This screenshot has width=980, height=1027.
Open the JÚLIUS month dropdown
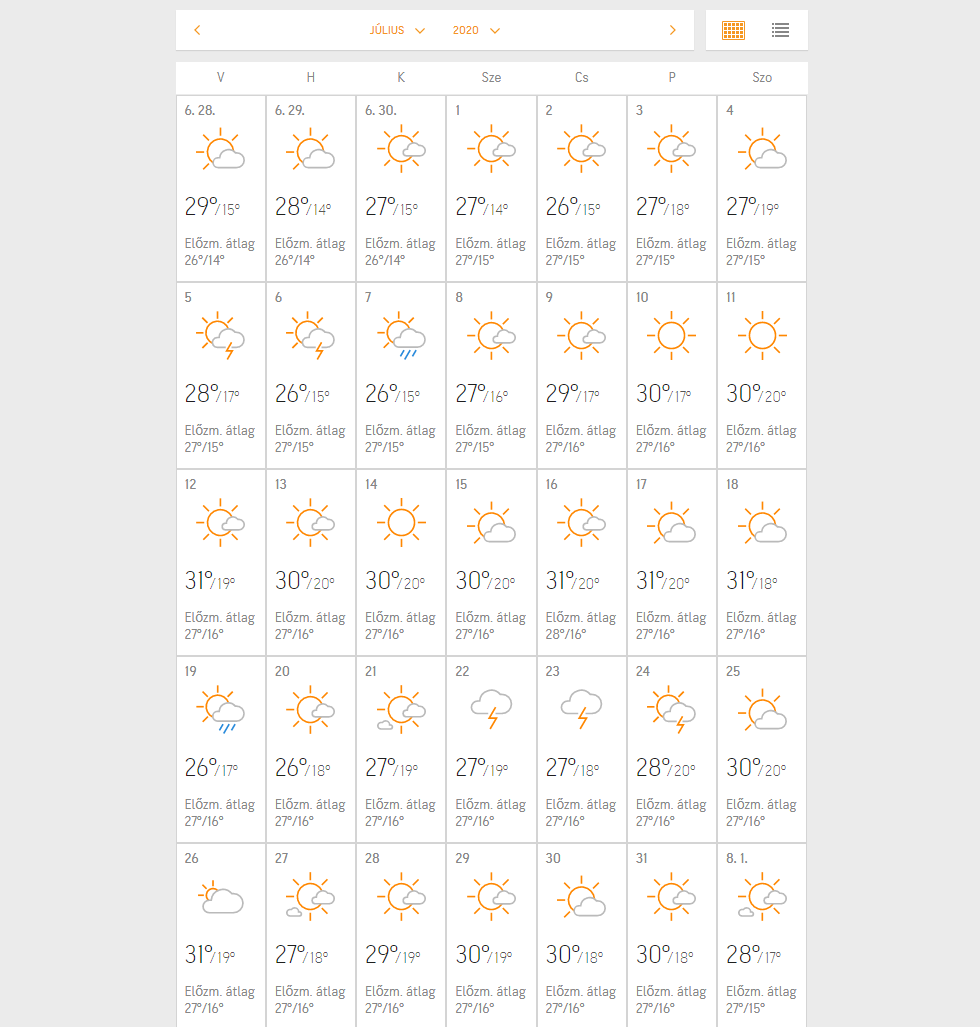tap(397, 30)
